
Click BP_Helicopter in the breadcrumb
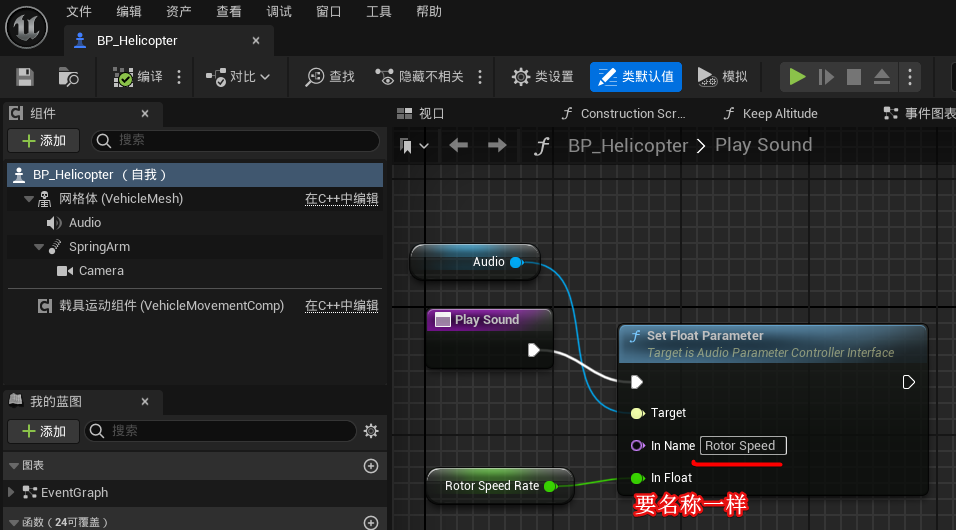[628, 146]
